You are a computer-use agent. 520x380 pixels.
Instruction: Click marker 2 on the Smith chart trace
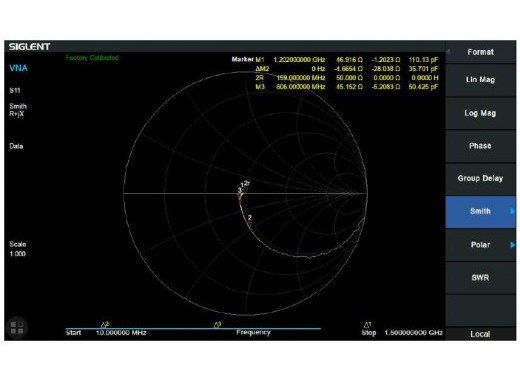(x=250, y=220)
